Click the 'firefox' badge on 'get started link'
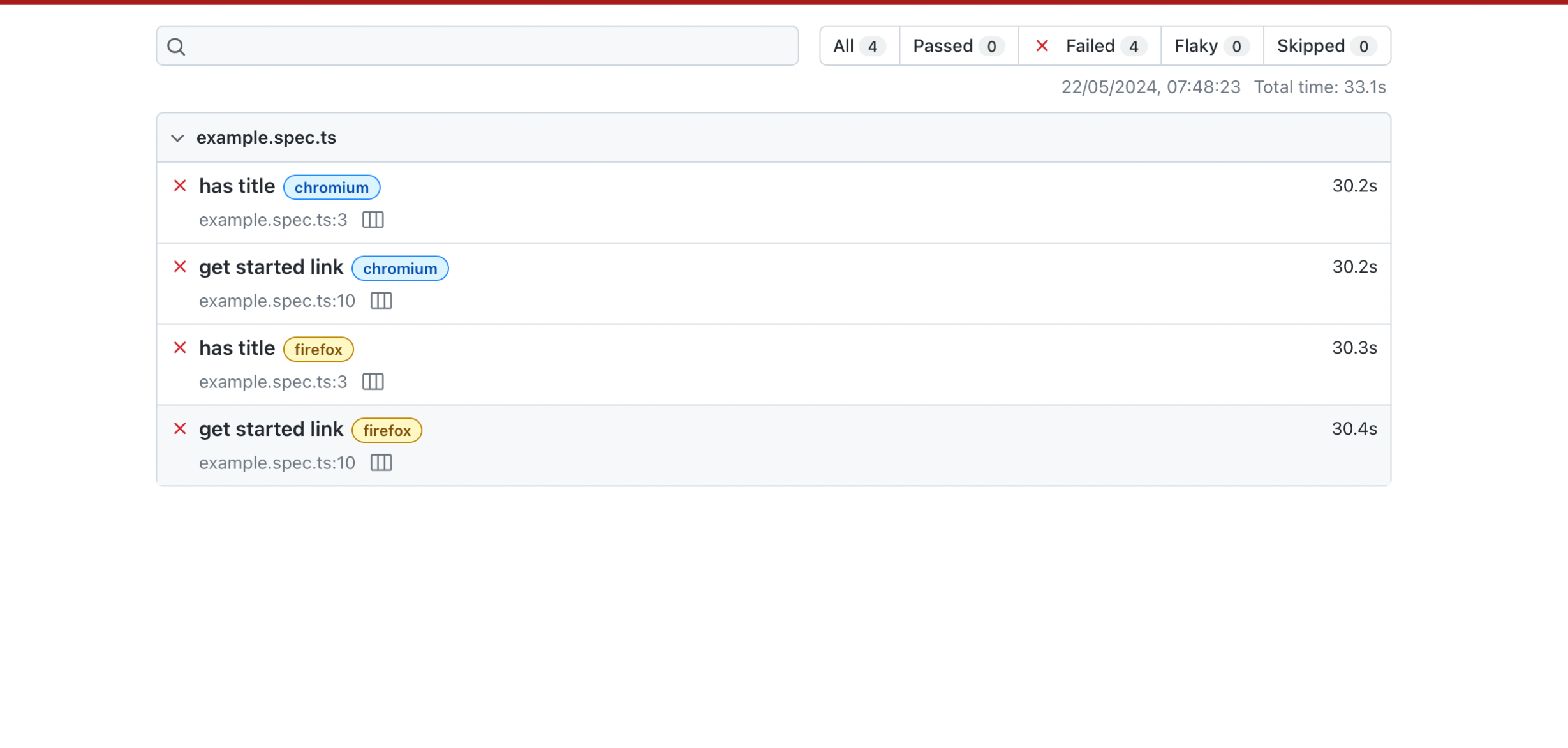Image resolution: width=1568 pixels, height=748 pixels. click(386, 430)
